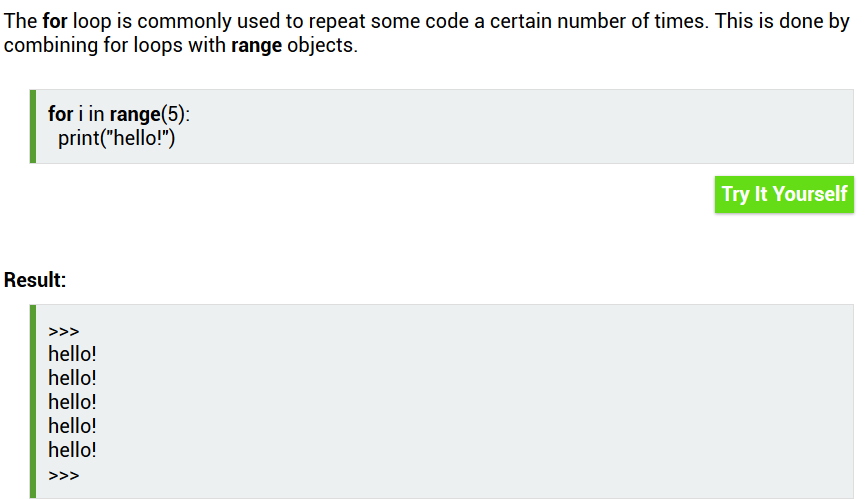Viewport: 868px width, 499px height.
Task: Click the first >>> prompt in the result
Action: point(63,331)
